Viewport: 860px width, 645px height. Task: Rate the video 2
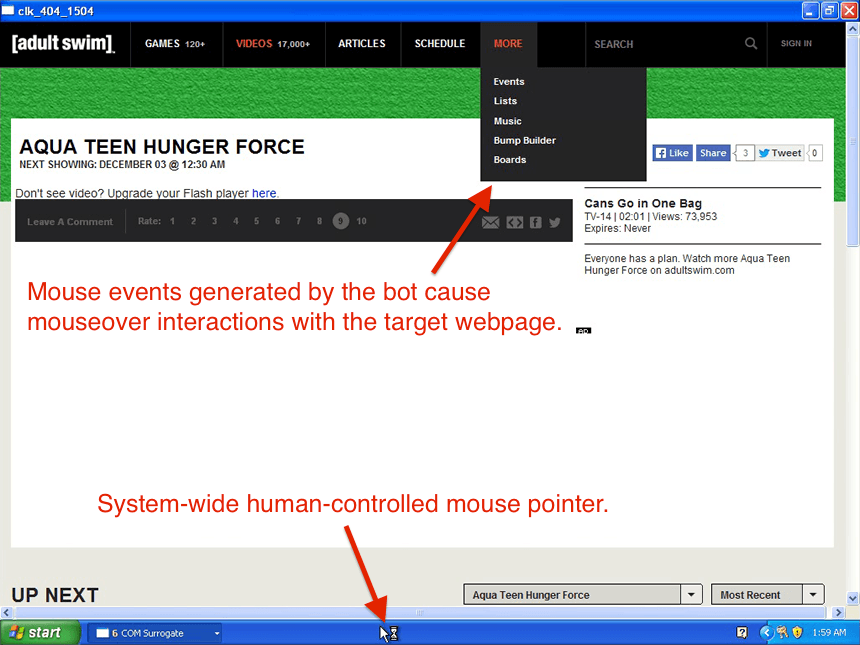tap(193, 221)
